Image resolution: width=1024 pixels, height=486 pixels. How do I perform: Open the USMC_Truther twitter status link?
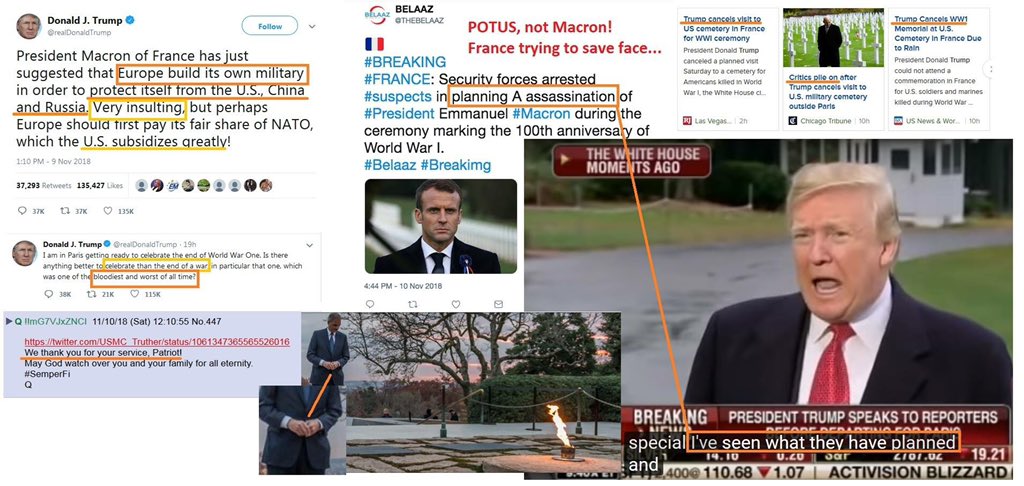[157, 342]
